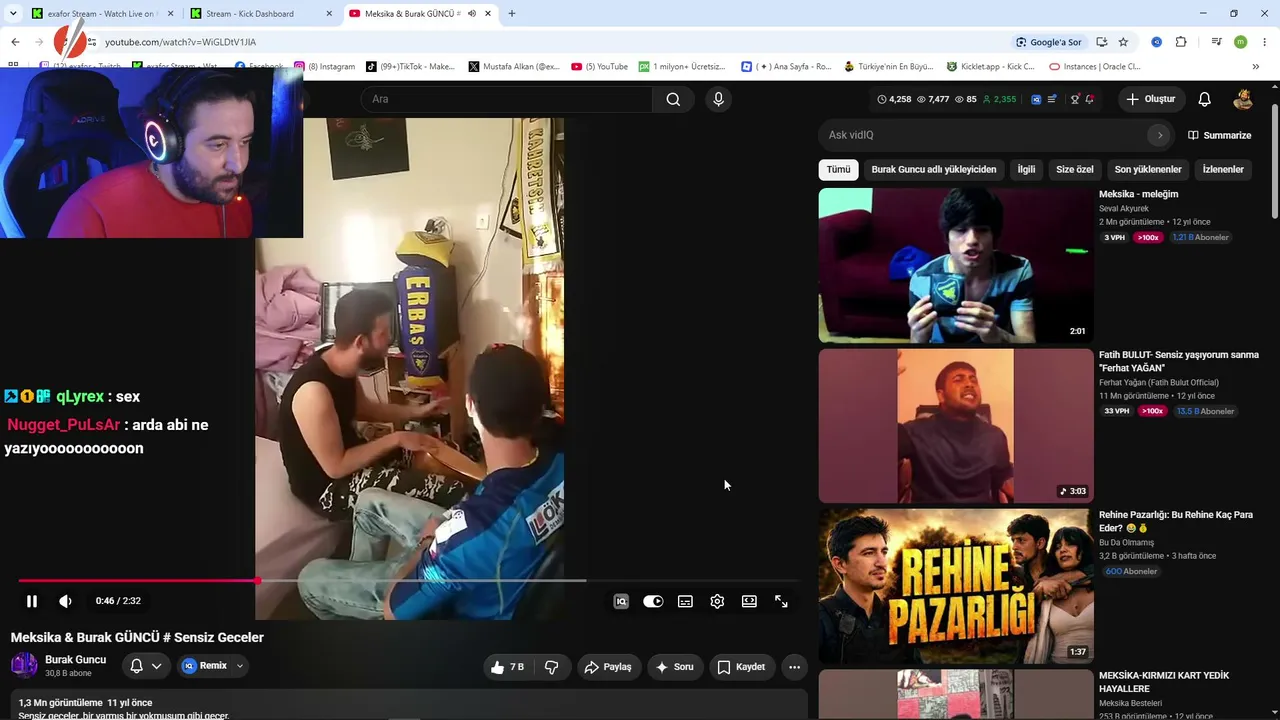Image resolution: width=1280 pixels, height=720 pixels.
Task: Turn on subtitles in the player
Action: pos(685,601)
